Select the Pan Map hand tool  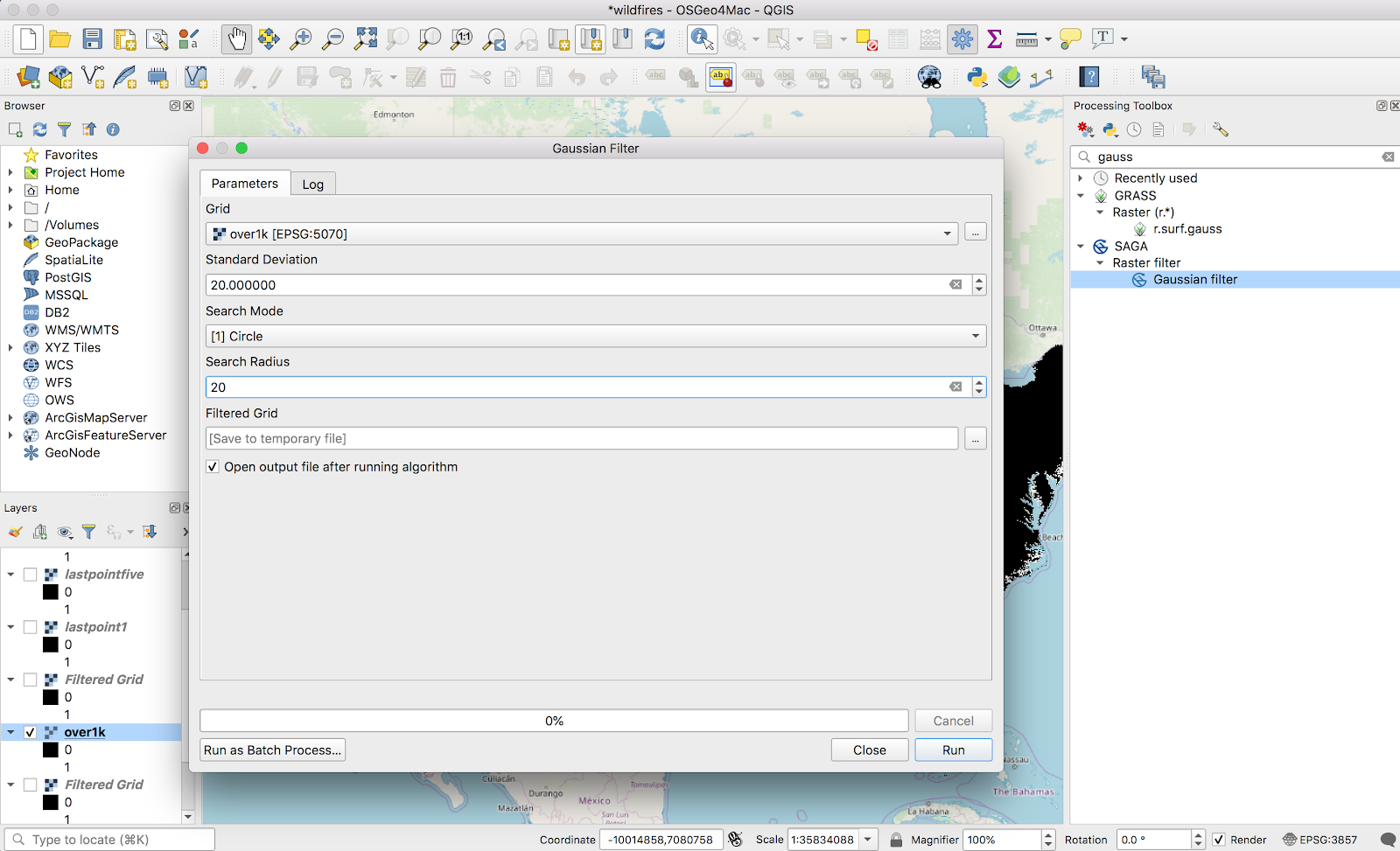[236, 39]
